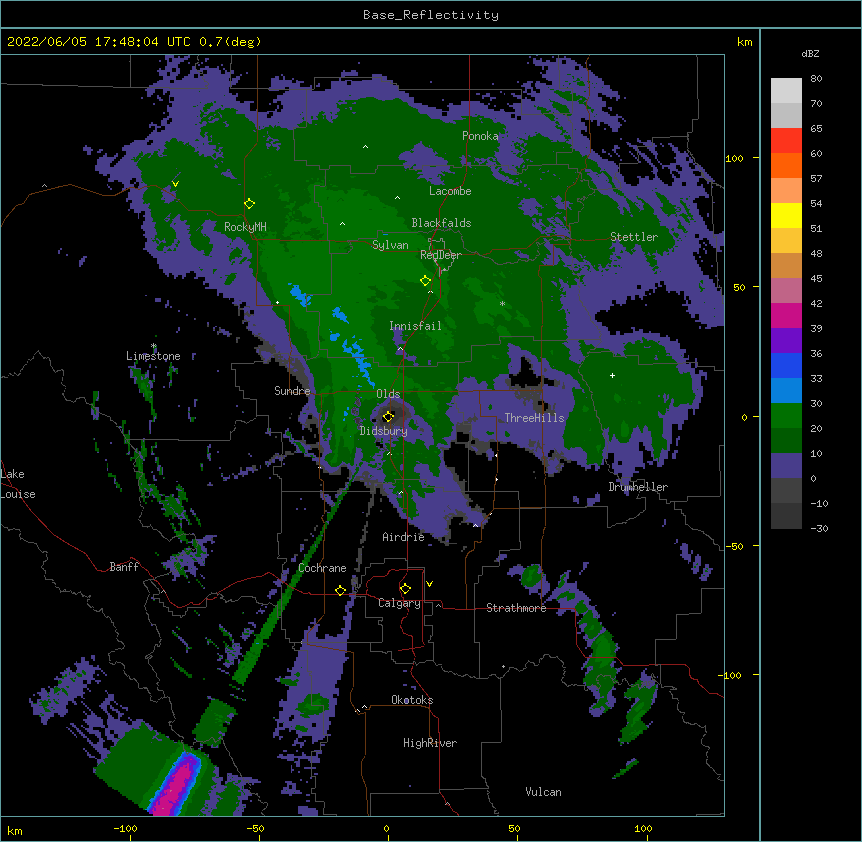Click the bottom axis 50 km tick label
Screen dimensions: 862x842
(x=514, y=828)
